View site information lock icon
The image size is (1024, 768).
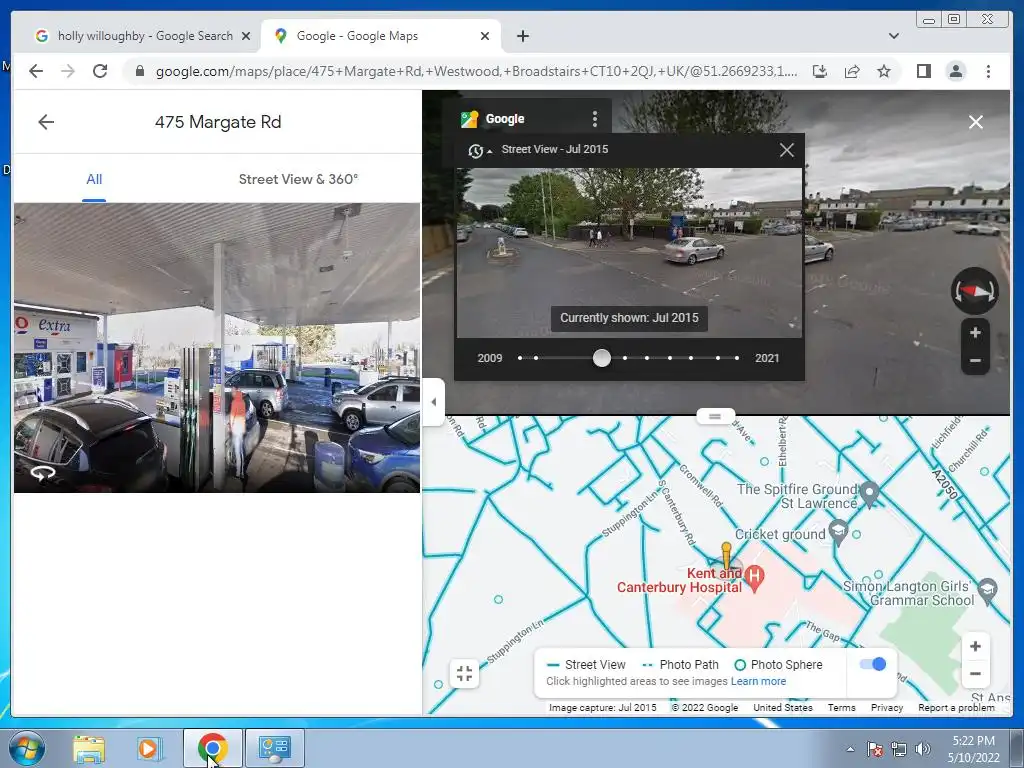click(139, 71)
